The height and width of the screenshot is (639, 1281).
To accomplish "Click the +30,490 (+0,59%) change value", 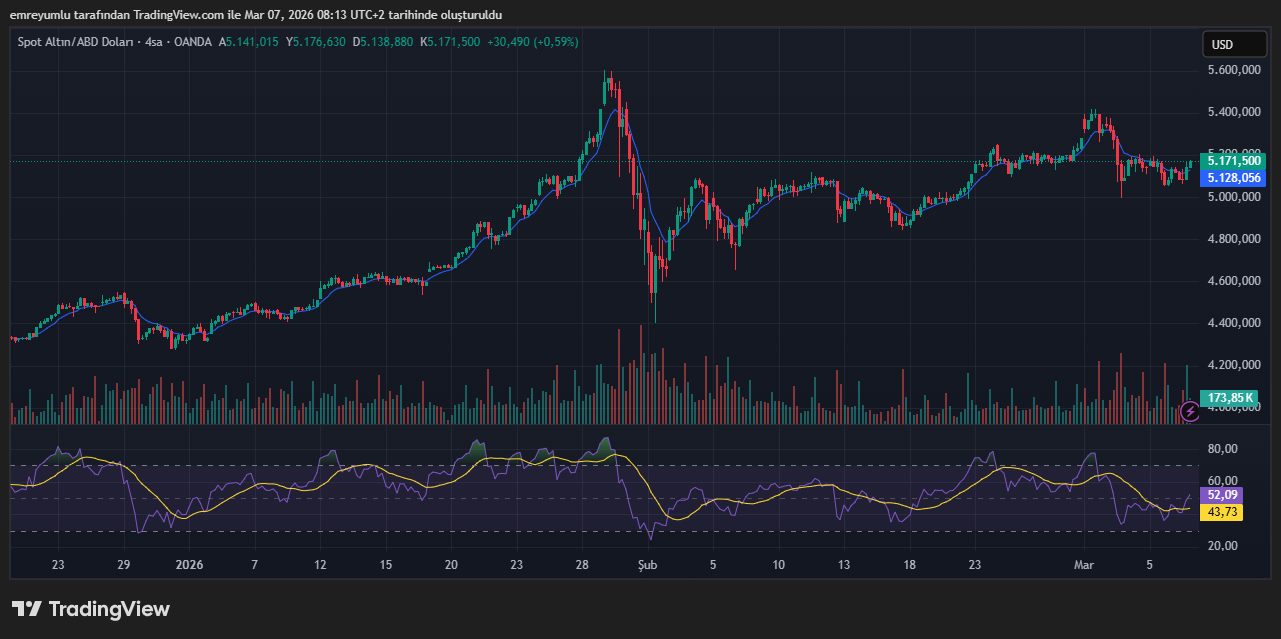I will pyautogui.click(x=532, y=42).
